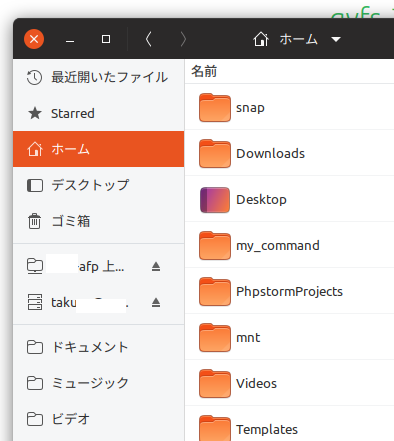Click the house icon in the sidebar
The width and height of the screenshot is (394, 441).
35,149
